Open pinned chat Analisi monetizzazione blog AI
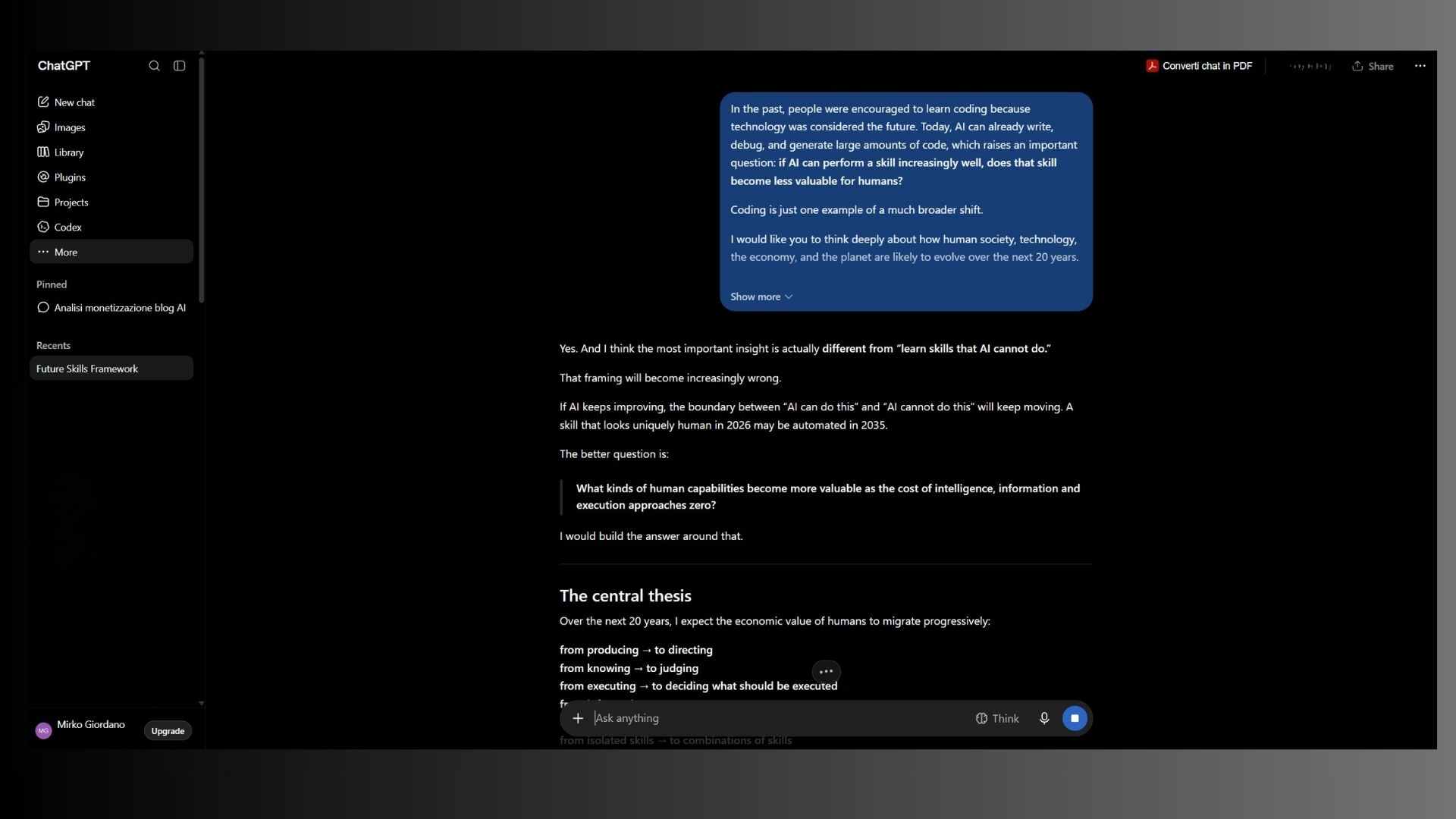 point(111,308)
